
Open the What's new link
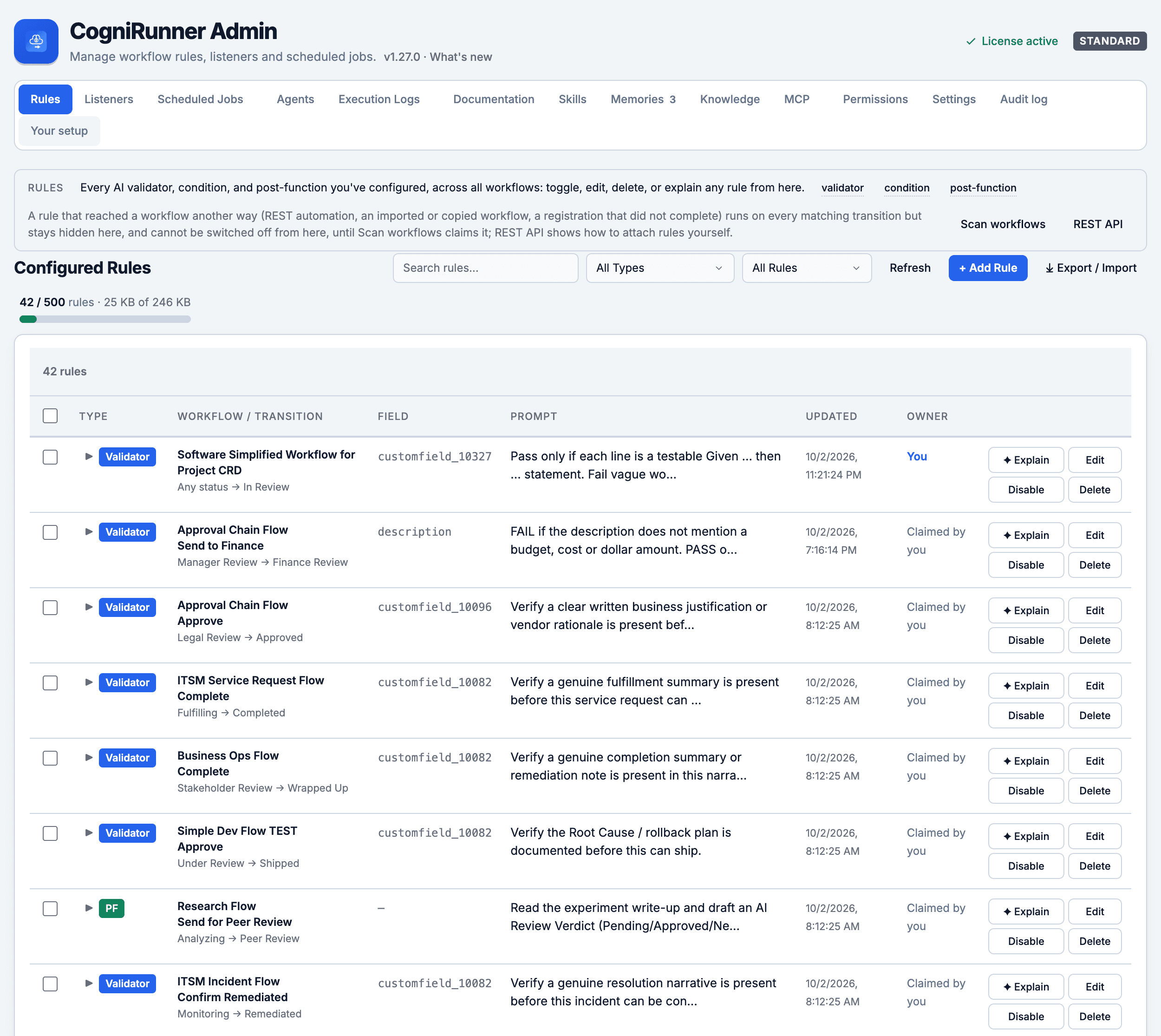(x=460, y=57)
